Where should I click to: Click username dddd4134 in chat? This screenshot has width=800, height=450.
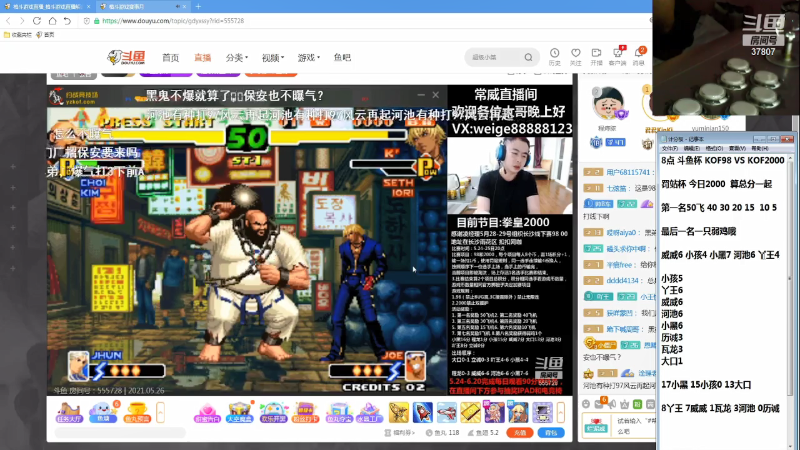pyautogui.click(x=622, y=281)
